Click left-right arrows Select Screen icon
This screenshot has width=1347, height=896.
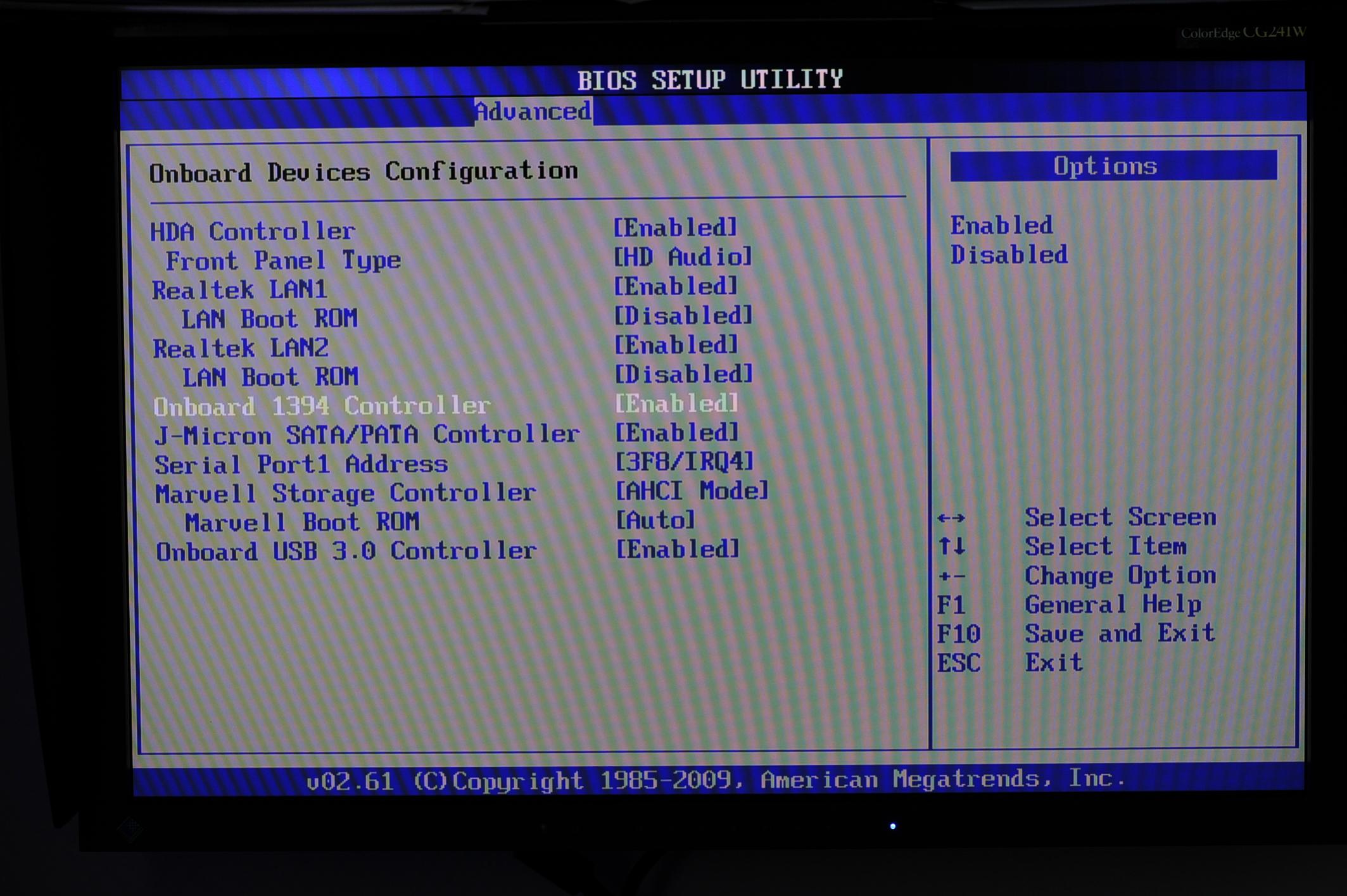tap(951, 519)
